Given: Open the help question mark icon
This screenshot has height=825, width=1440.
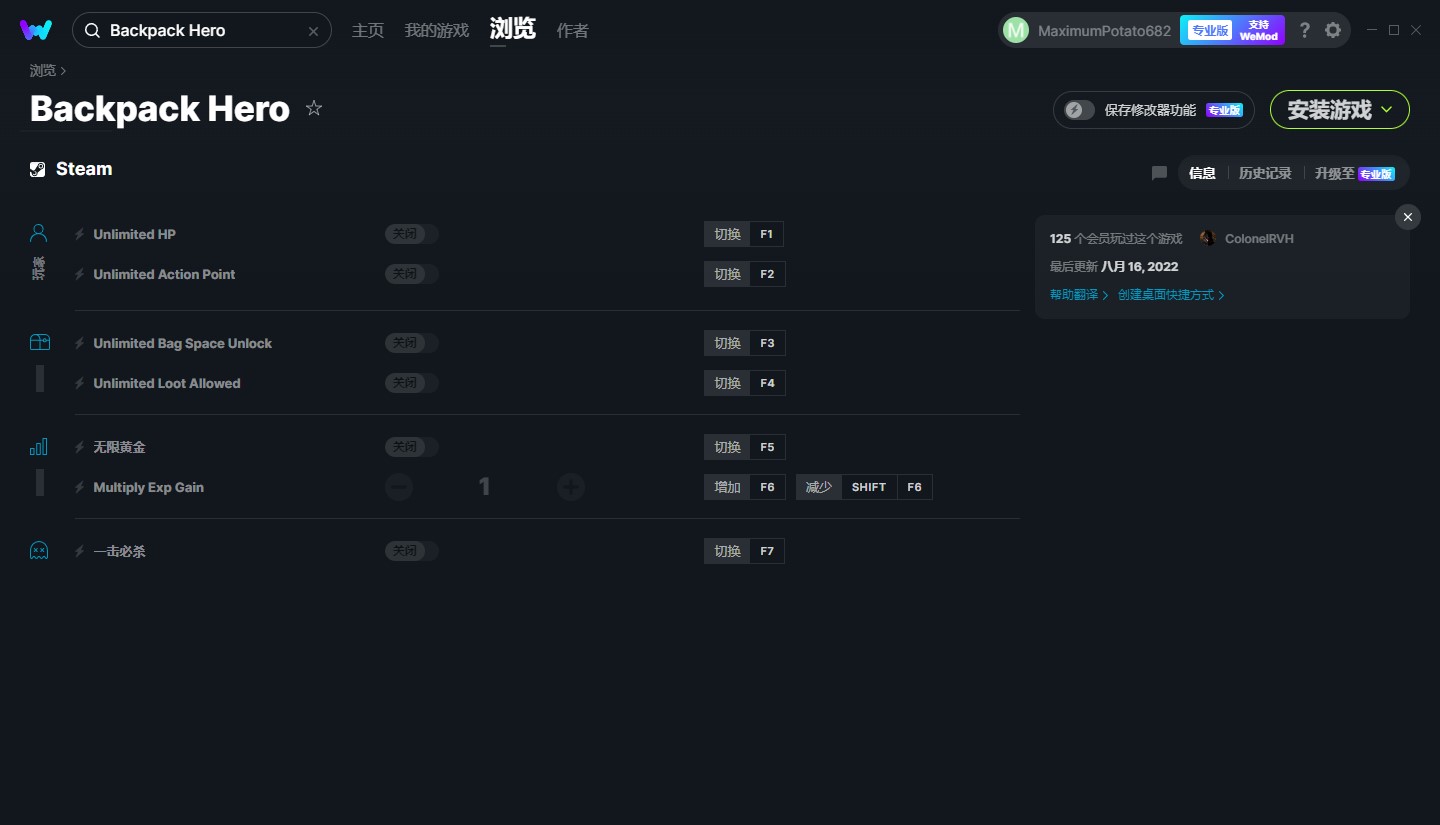Looking at the screenshot, I should [1305, 30].
